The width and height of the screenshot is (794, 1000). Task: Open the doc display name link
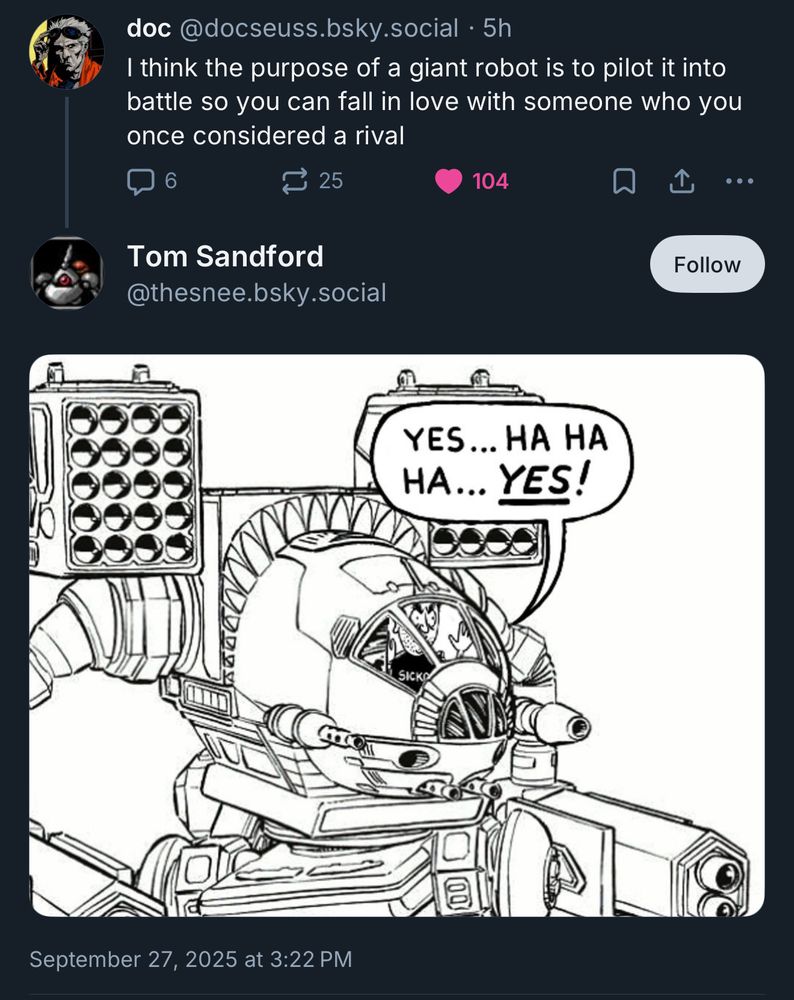tap(148, 29)
